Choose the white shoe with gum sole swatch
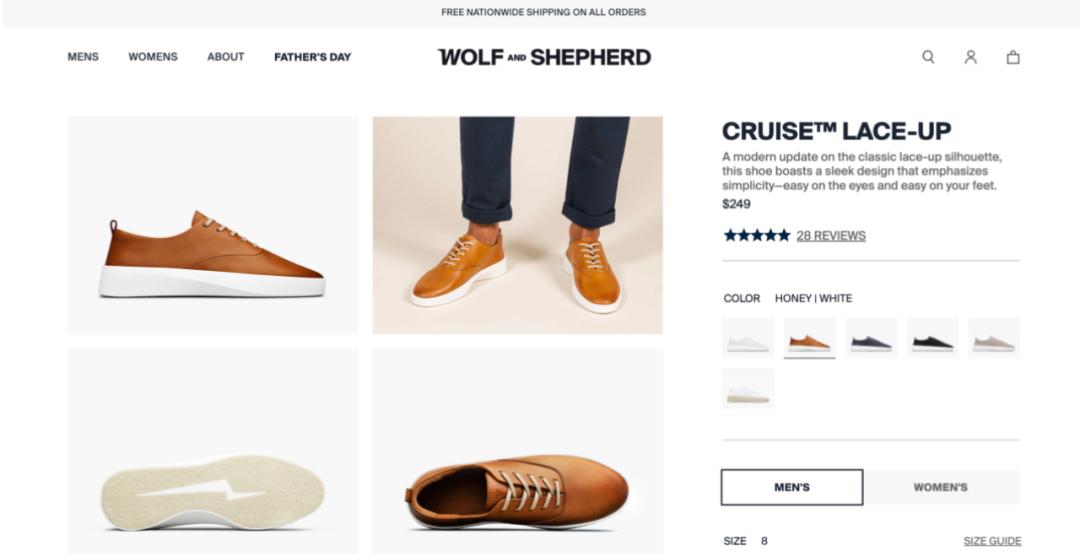The image size is (1080, 557). point(748,389)
